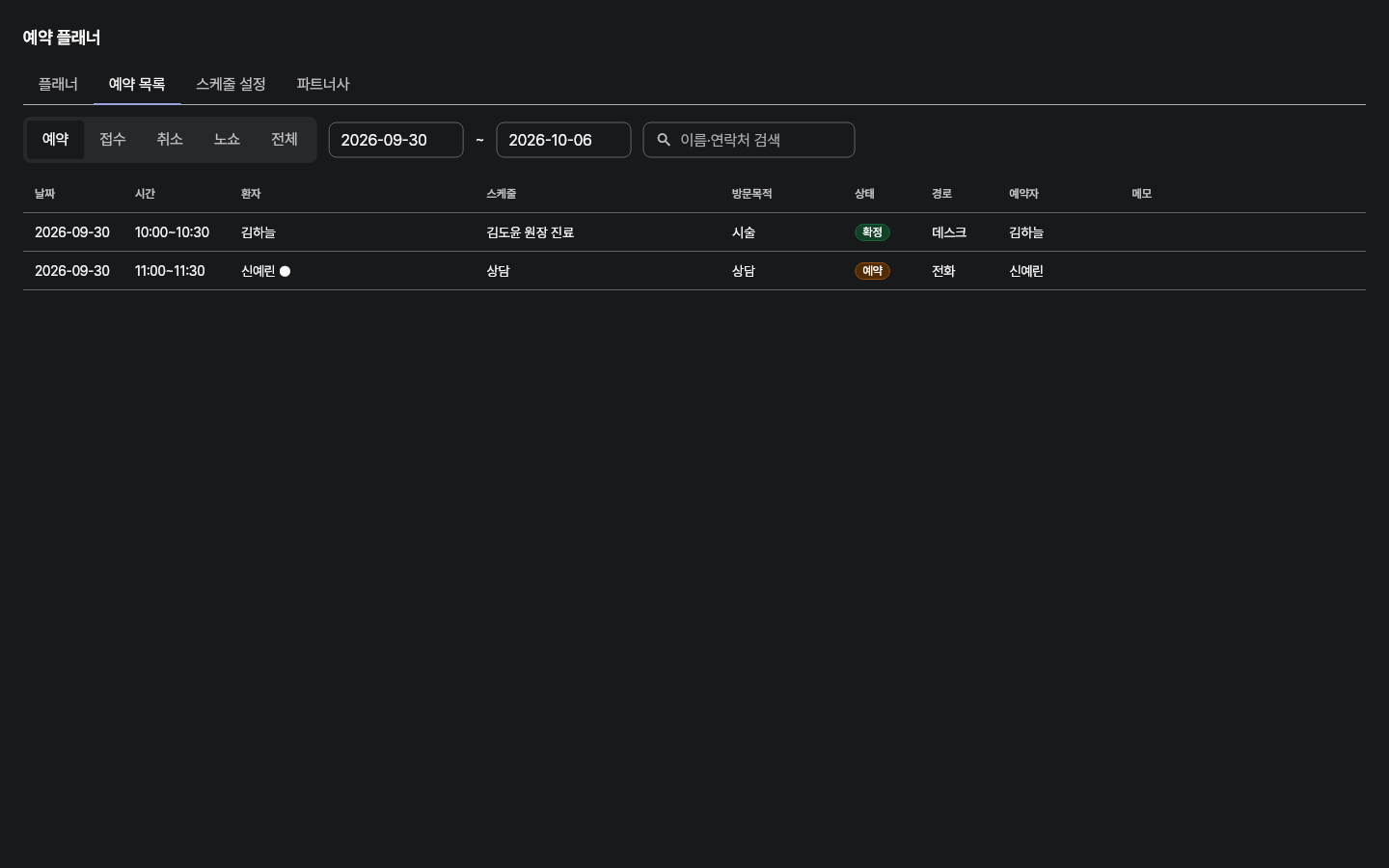
Task: Select the 전체 filter option
Action: [285, 139]
